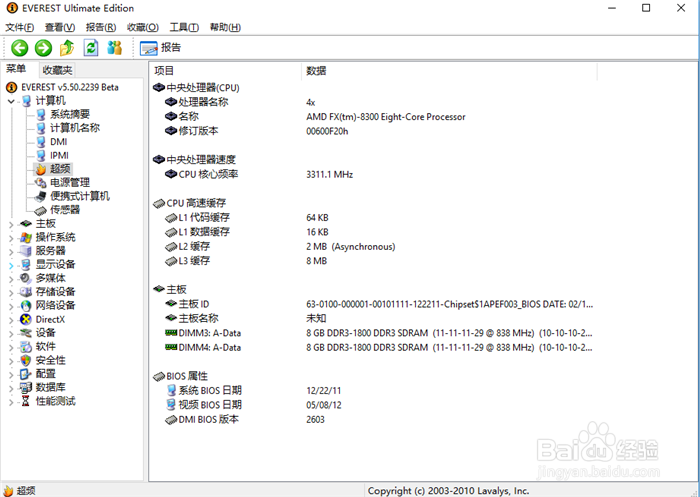This screenshot has height=497, width=700.
Task: Switch to the 收藏夹 tab
Action: (x=57, y=70)
